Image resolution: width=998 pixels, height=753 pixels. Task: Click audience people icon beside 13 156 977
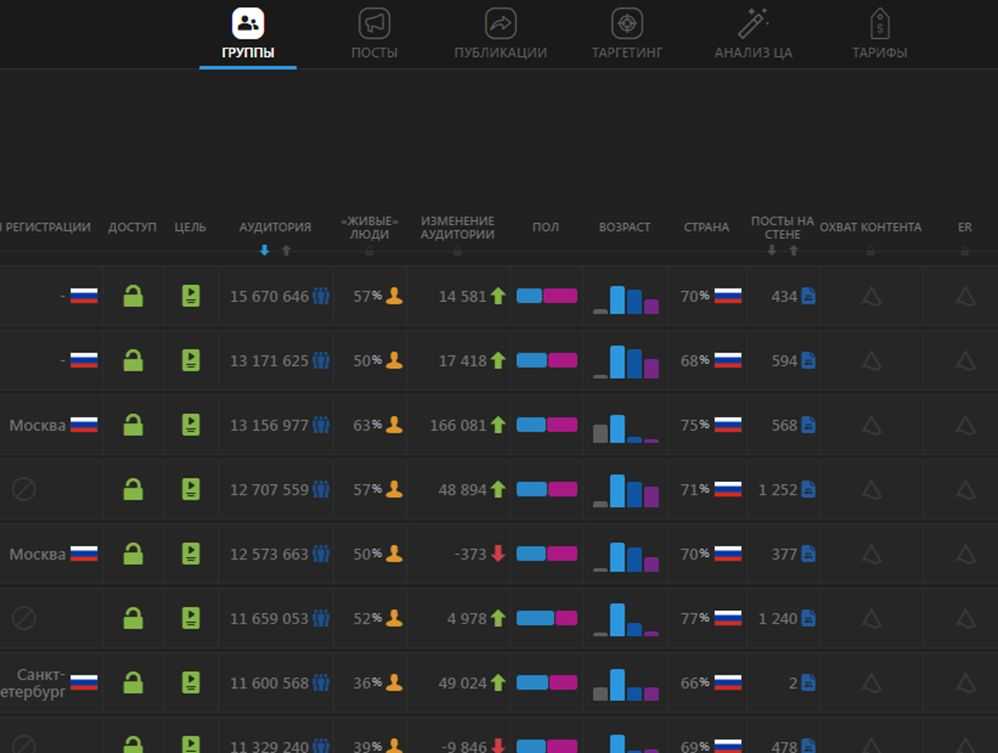click(x=321, y=425)
